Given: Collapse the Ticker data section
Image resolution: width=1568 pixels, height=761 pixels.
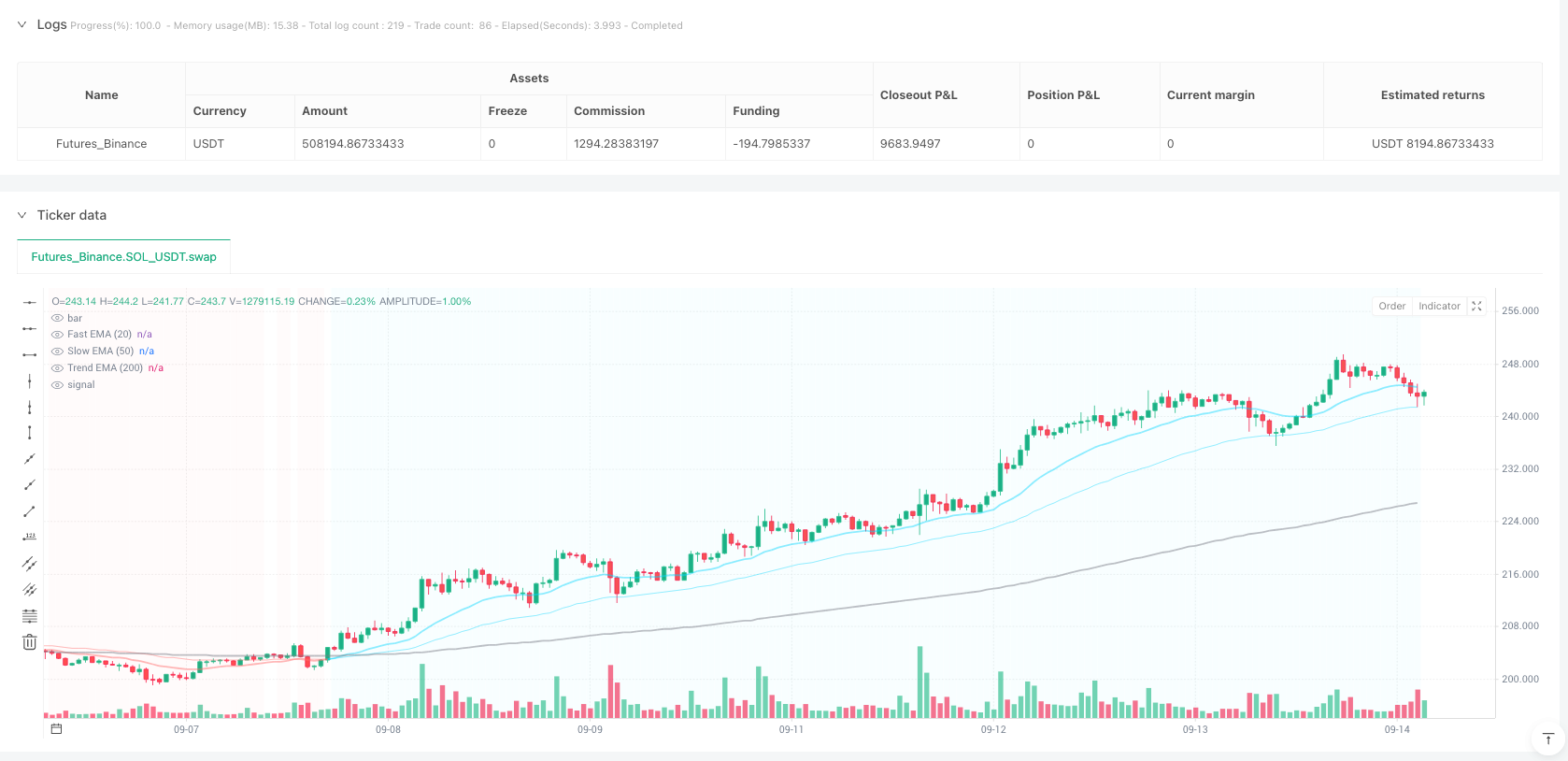Looking at the screenshot, I should tap(22, 215).
